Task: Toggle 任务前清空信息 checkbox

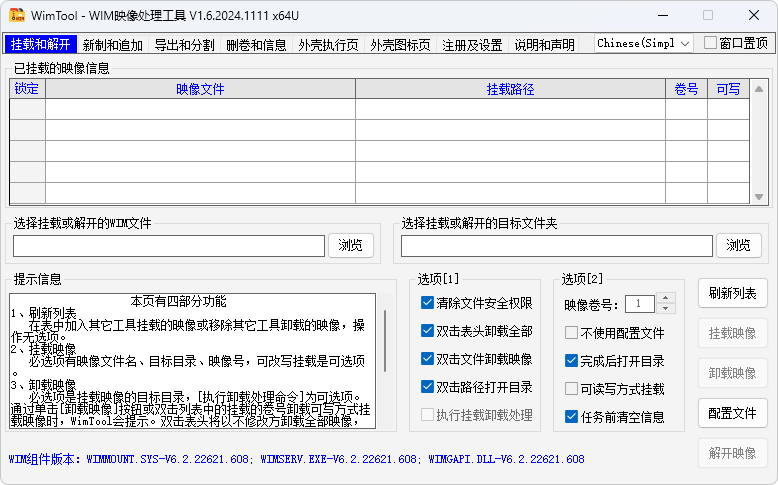Action: [615, 416]
